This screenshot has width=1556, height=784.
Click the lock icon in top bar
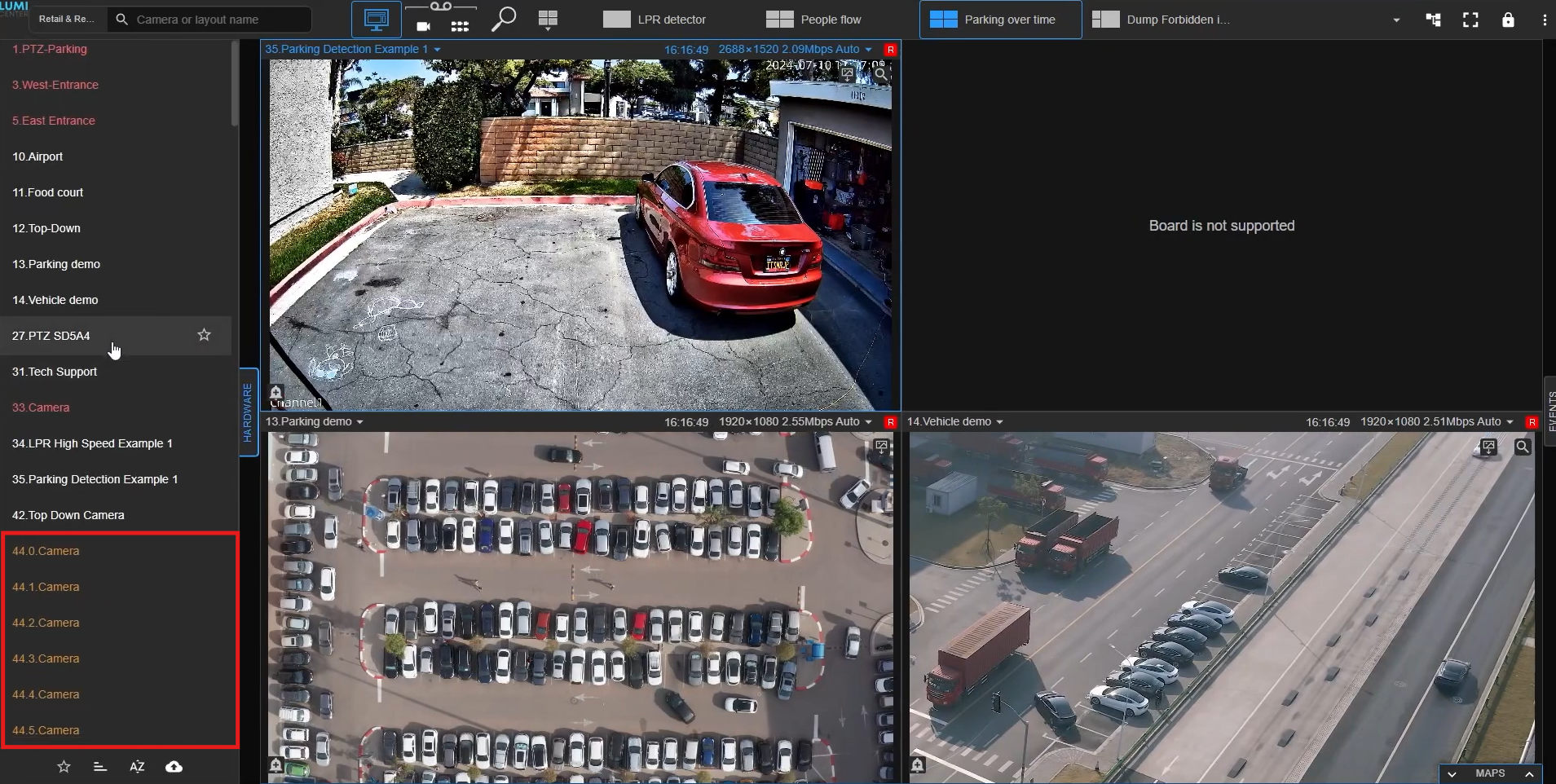pos(1508,20)
